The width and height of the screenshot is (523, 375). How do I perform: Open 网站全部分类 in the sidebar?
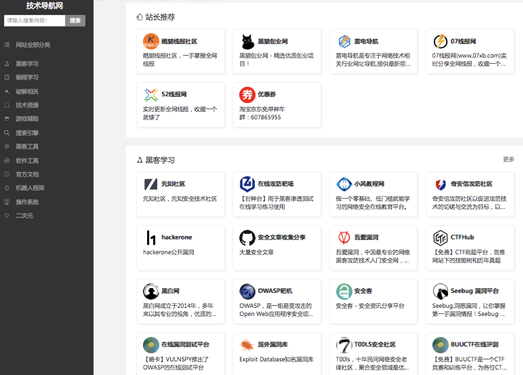[x=33, y=45]
